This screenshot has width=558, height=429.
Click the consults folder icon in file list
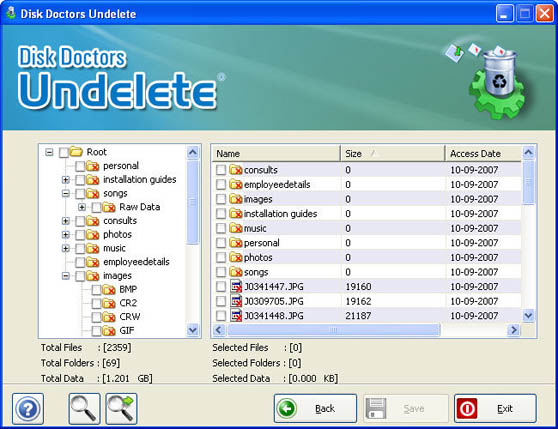[x=236, y=170]
